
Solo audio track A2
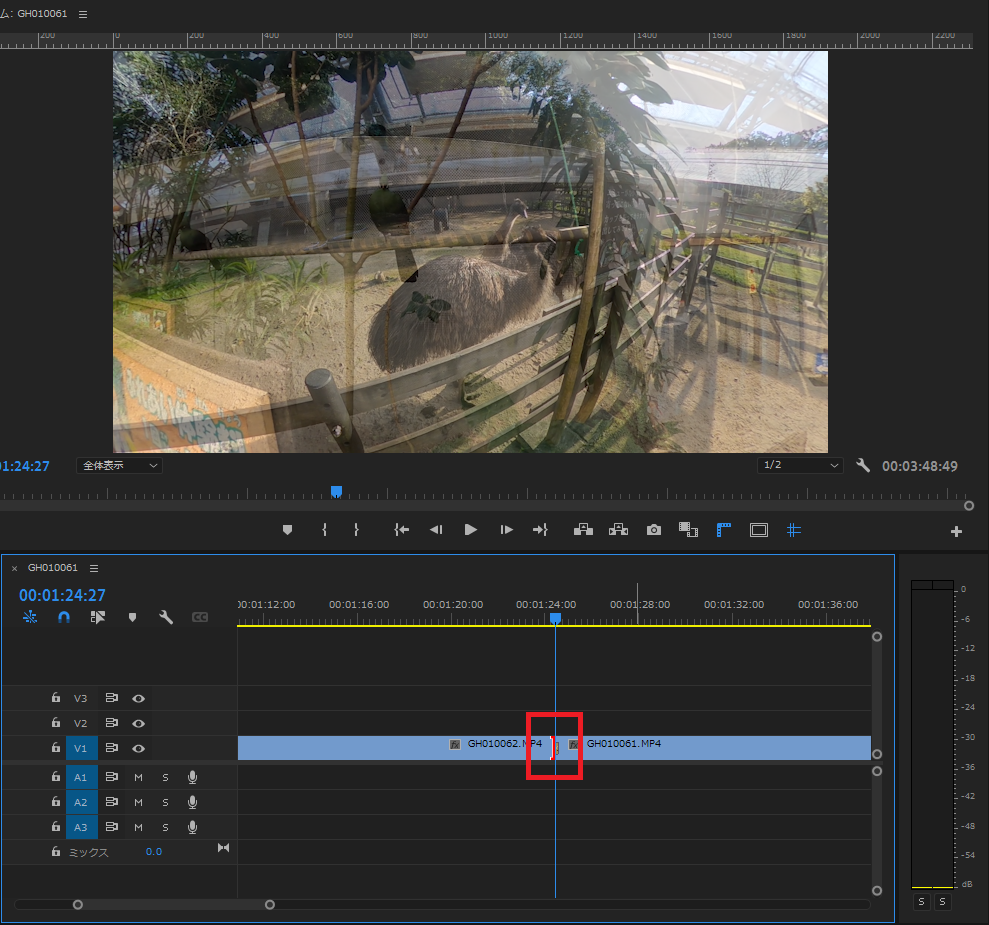[165, 803]
